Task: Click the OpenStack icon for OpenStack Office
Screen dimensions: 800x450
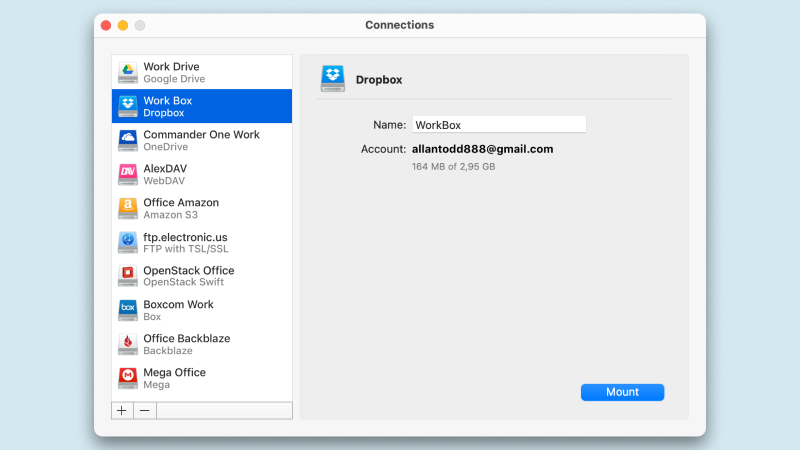Action: [128, 276]
